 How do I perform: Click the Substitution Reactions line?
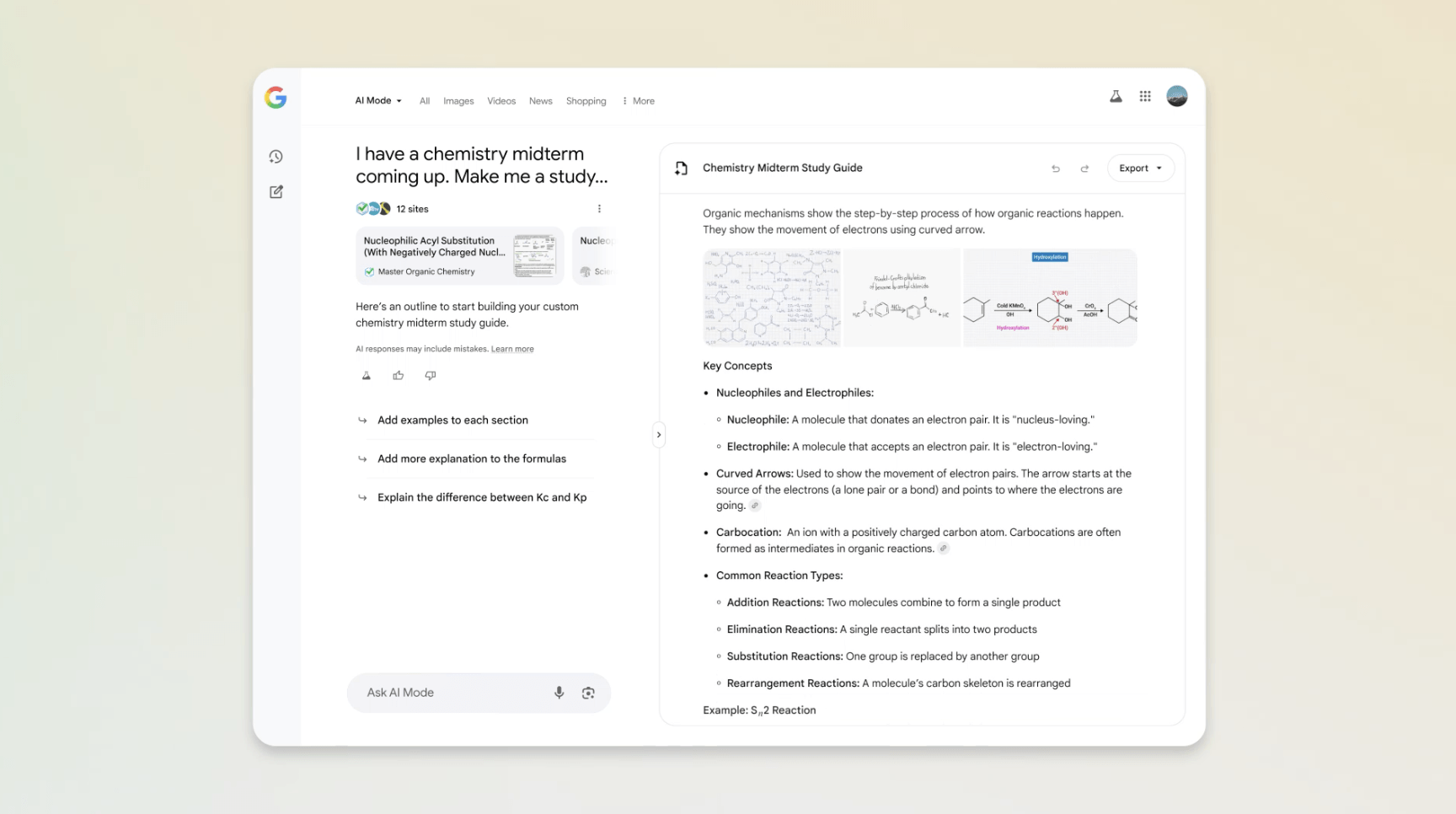(x=883, y=656)
